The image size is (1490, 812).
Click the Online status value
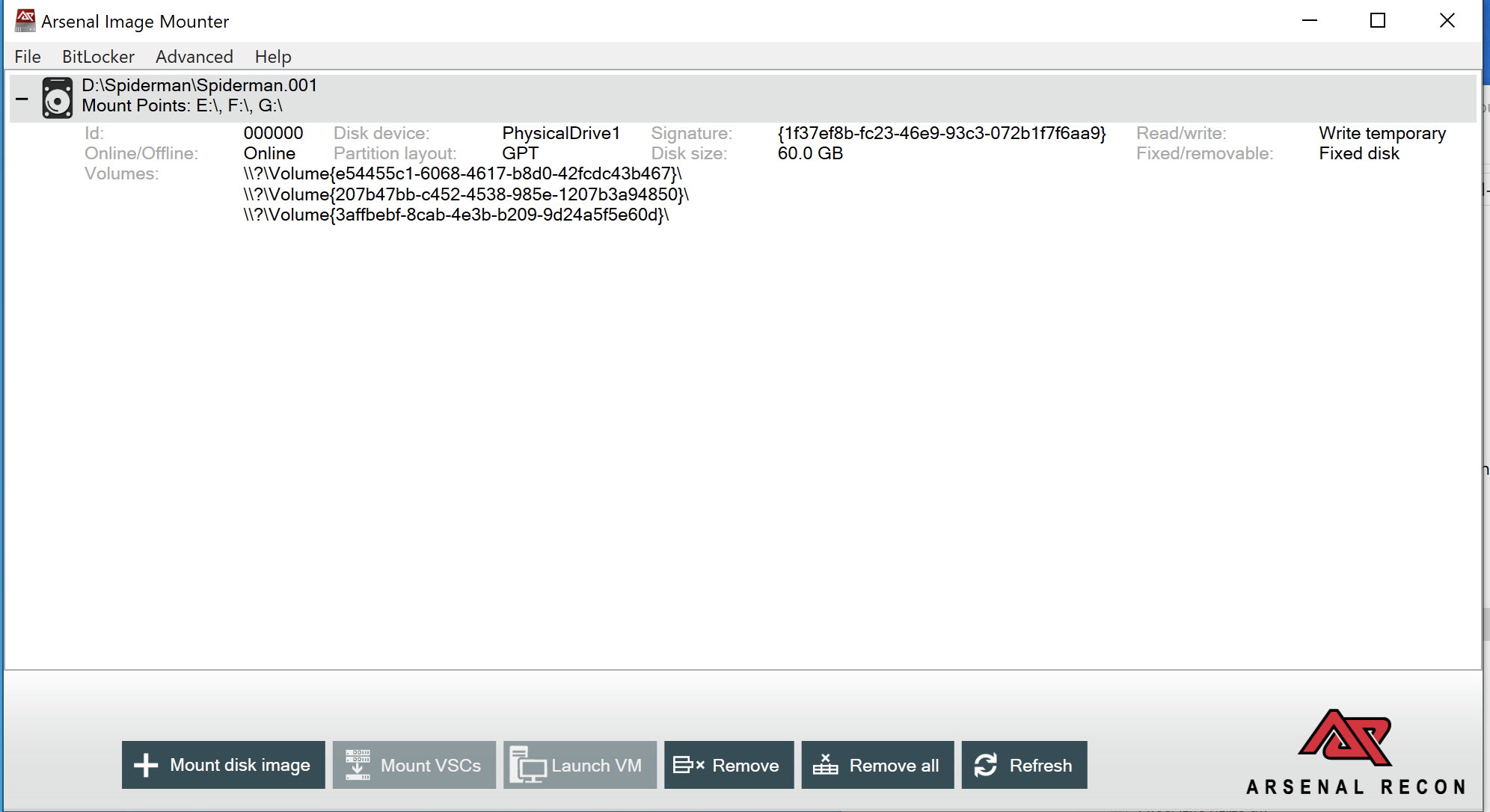(269, 153)
